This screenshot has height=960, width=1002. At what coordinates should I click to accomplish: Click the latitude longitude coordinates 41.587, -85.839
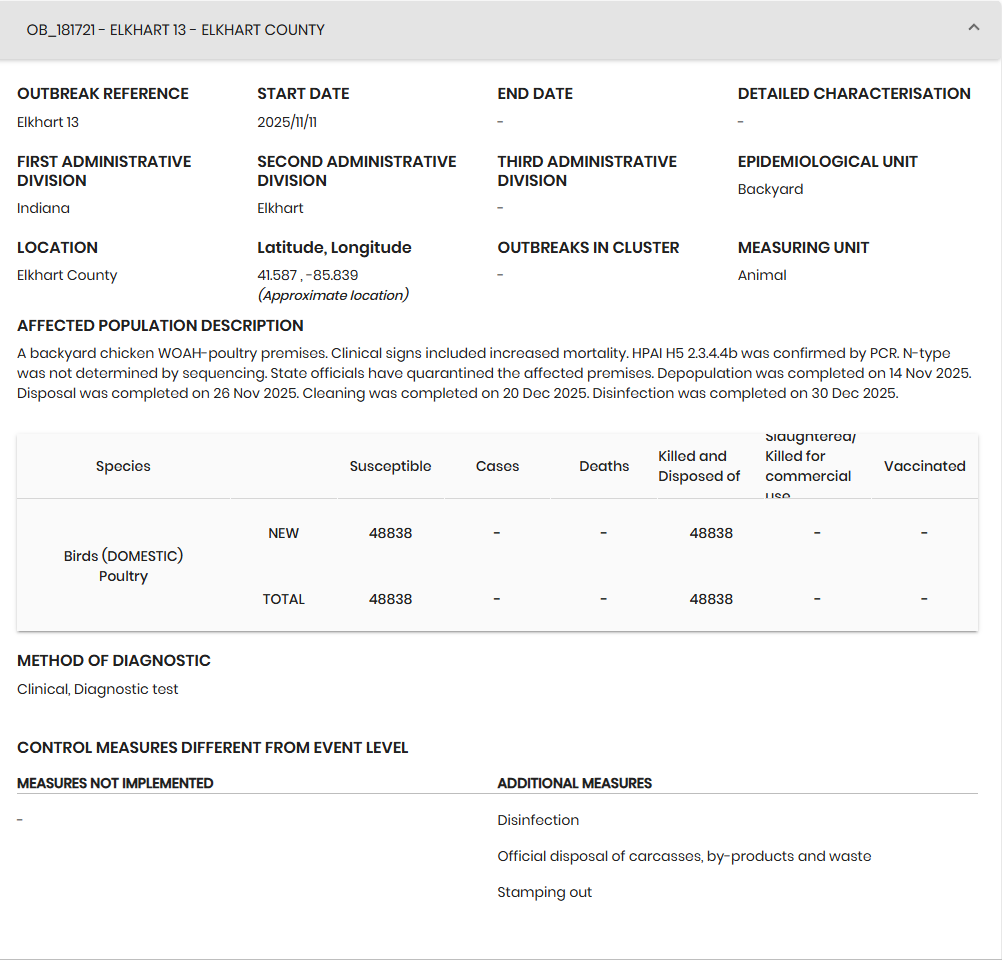click(308, 275)
